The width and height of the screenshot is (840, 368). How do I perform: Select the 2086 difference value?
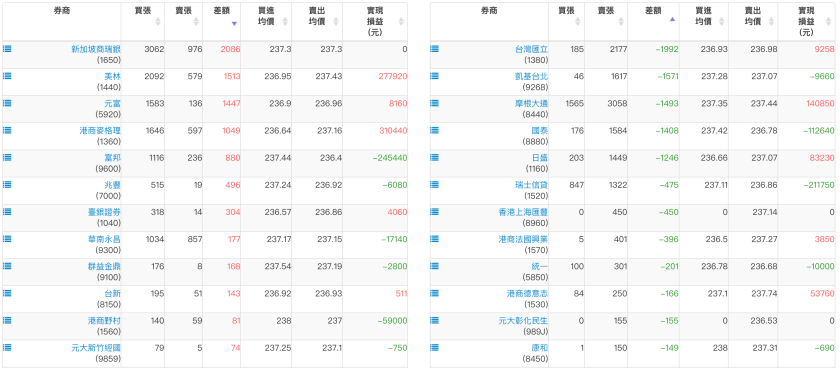230,49
